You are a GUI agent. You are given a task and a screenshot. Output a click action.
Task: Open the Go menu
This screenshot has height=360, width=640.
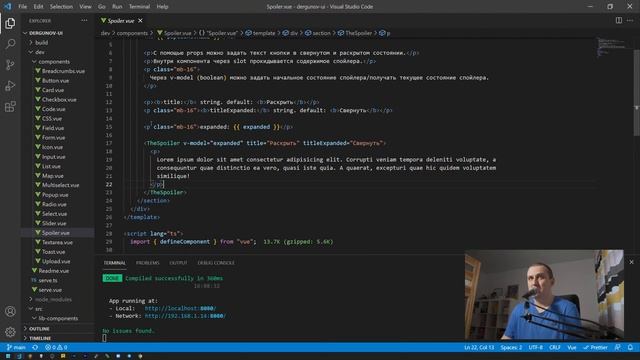(102, 7)
